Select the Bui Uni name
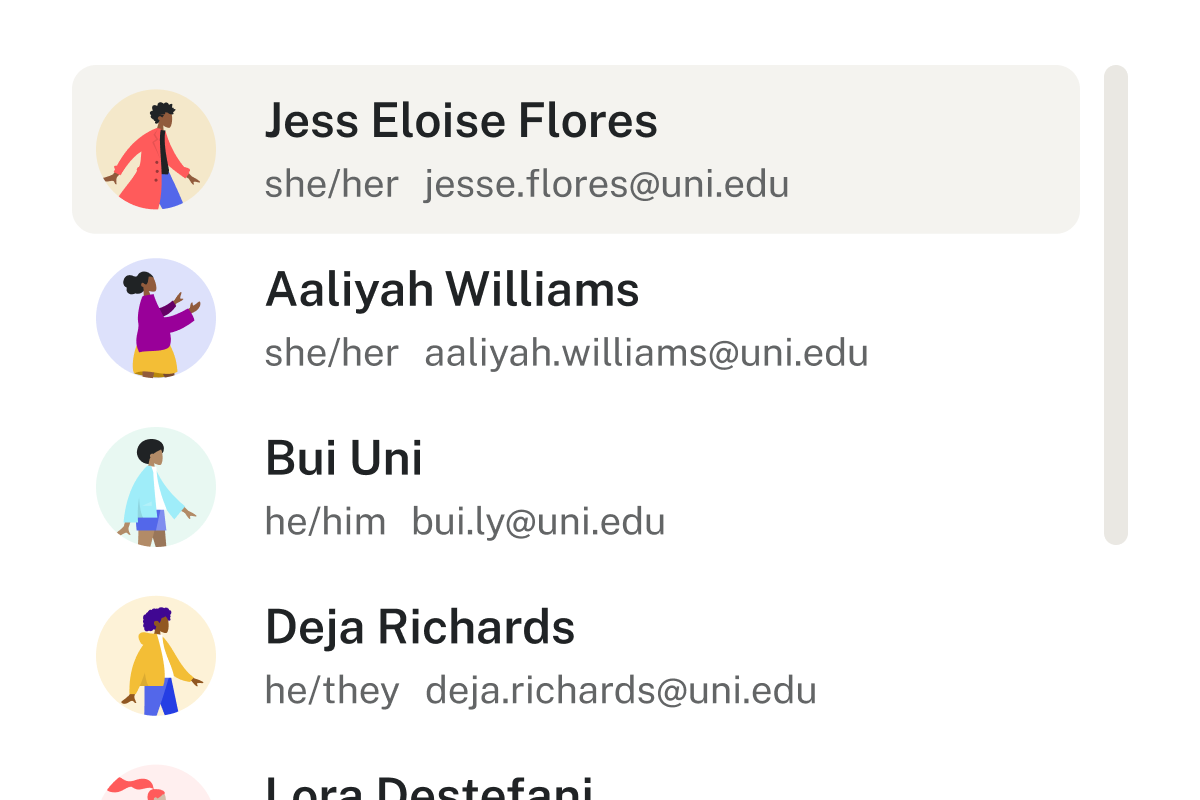Viewport: 1200px width, 800px height. pyautogui.click(x=344, y=458)
